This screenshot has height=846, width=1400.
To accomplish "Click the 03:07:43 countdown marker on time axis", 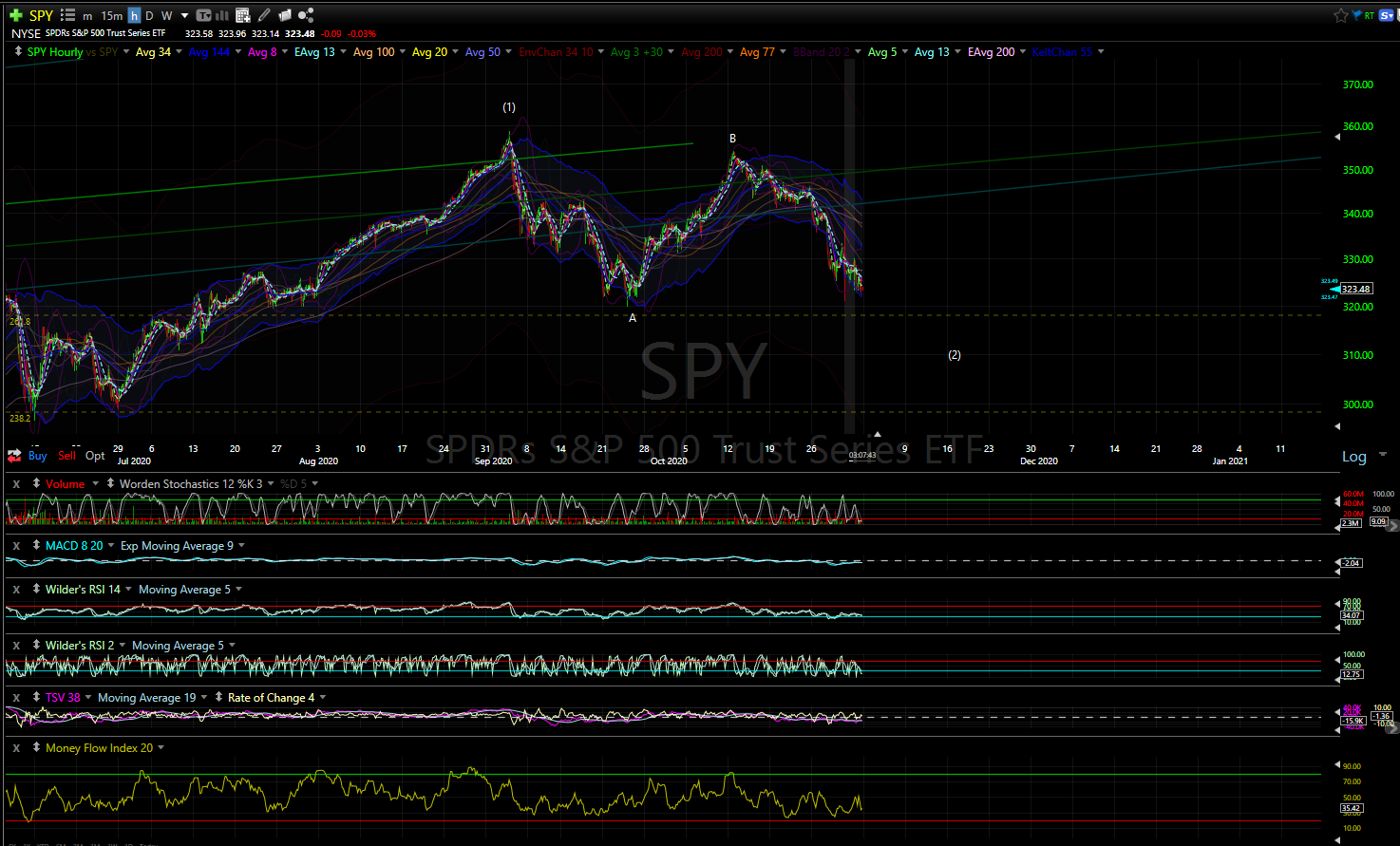I will pos(862,456).
